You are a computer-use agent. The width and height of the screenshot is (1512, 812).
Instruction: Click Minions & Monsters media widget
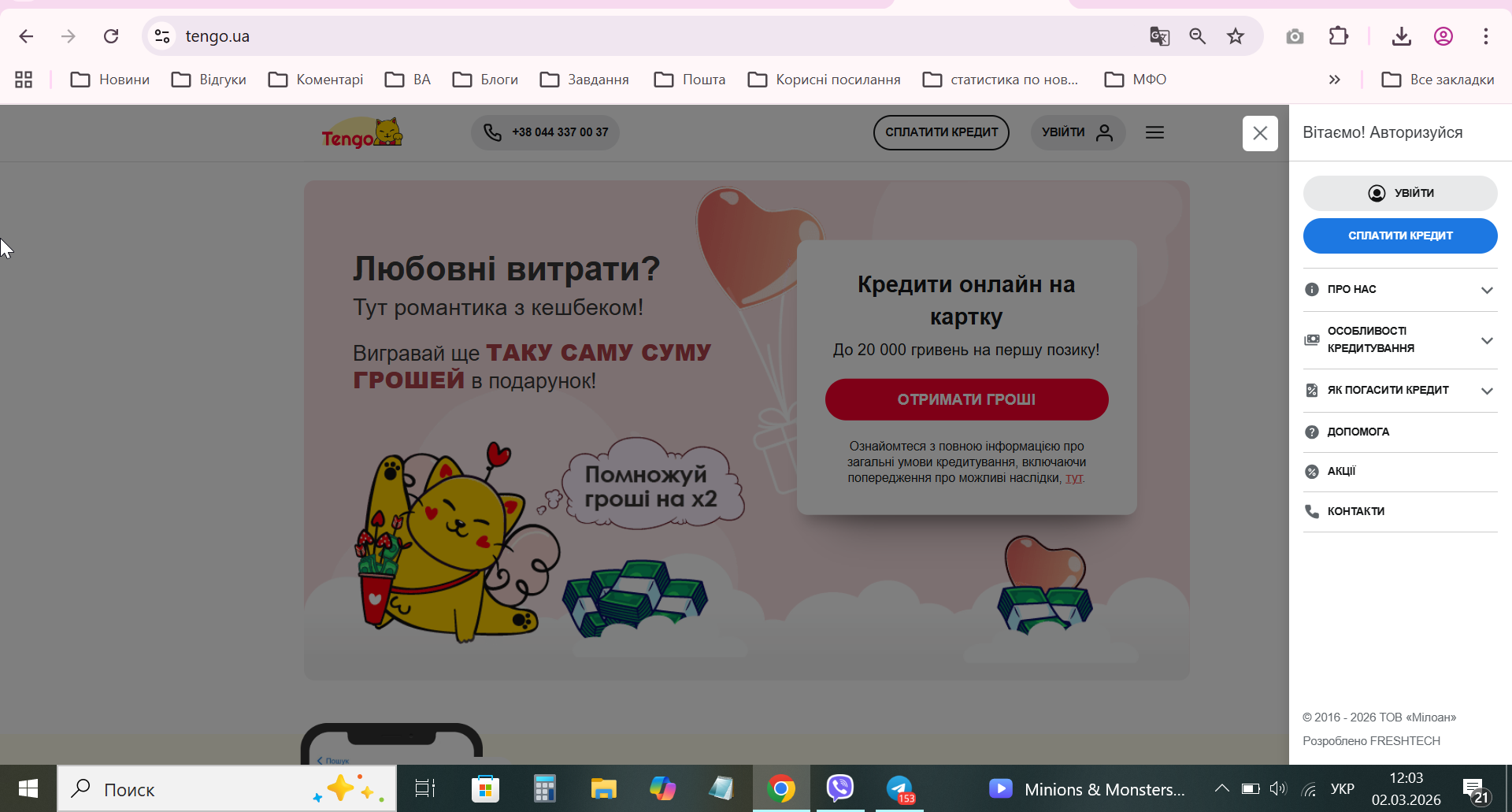coord(1087,788)
